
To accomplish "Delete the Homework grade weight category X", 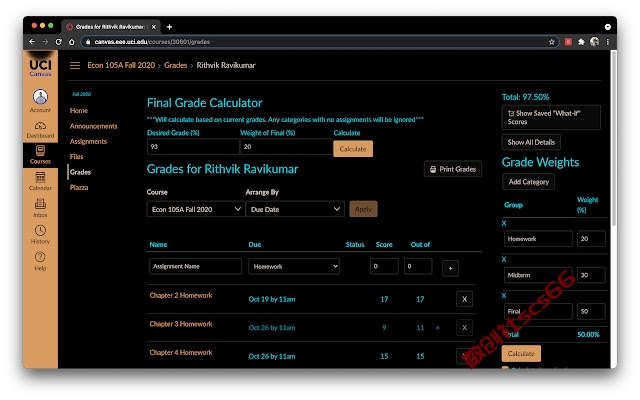I will pyautogui.click(x=504, y=223).
